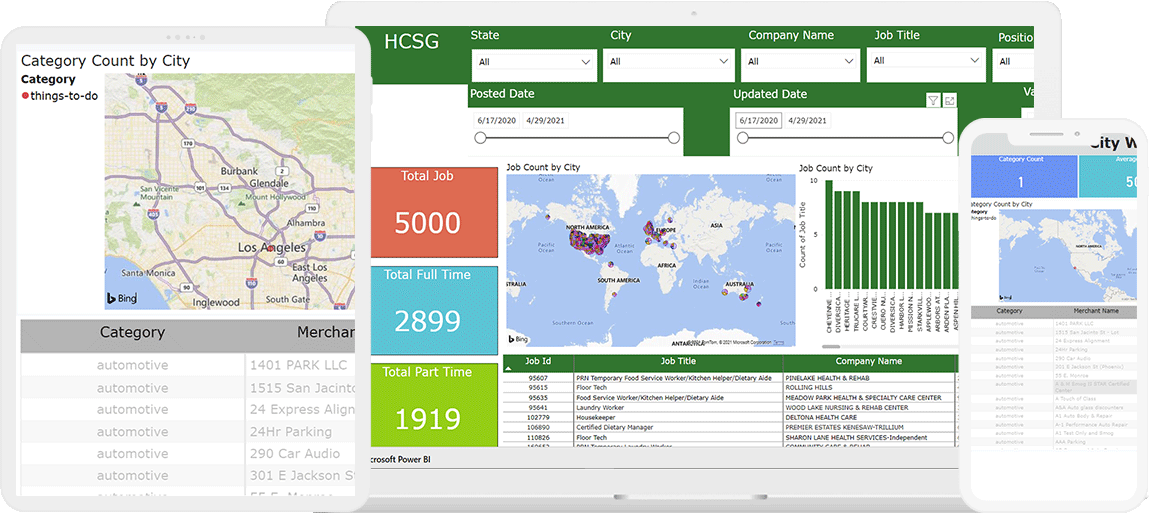Screen dimensions: 1150x515
Task: Click the 290 Car Audio row on tablet
Action: click(188, 453)
